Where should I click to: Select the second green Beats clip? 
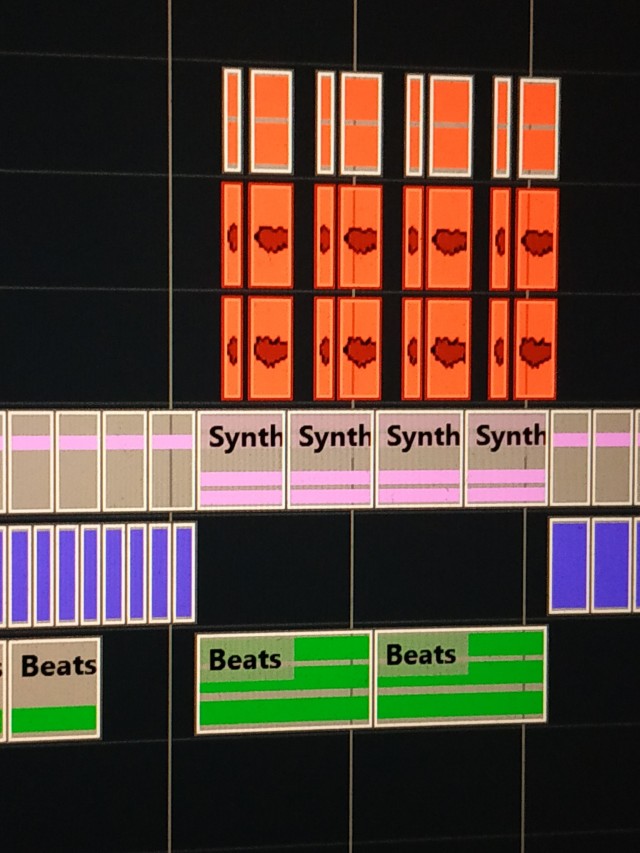(x=461, y=676)
